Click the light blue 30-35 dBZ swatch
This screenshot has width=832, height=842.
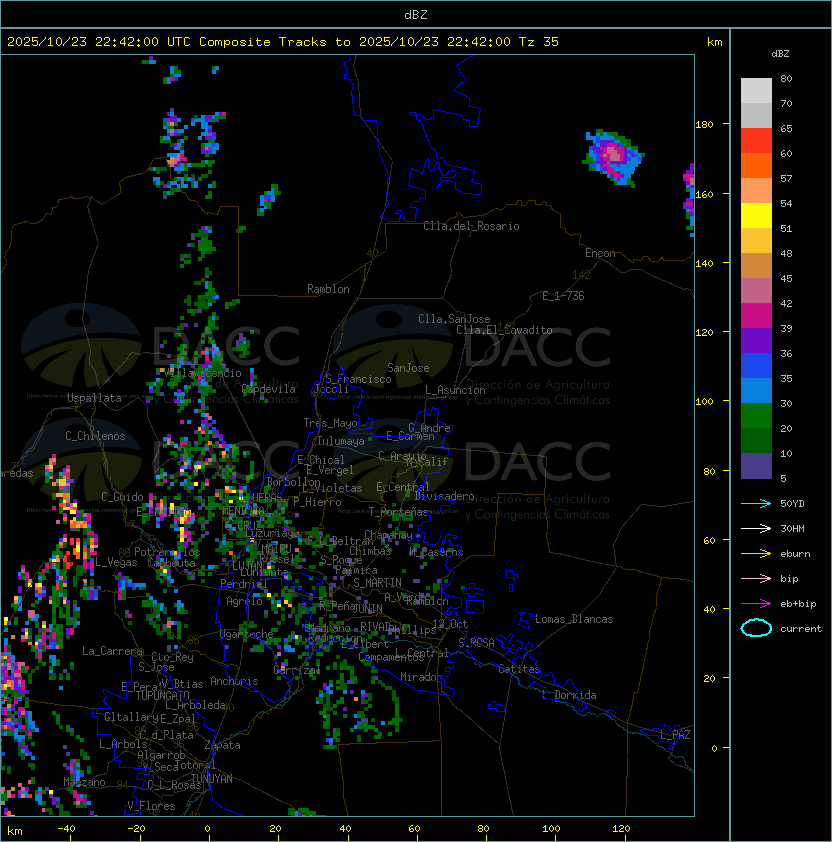pos(756,391)
